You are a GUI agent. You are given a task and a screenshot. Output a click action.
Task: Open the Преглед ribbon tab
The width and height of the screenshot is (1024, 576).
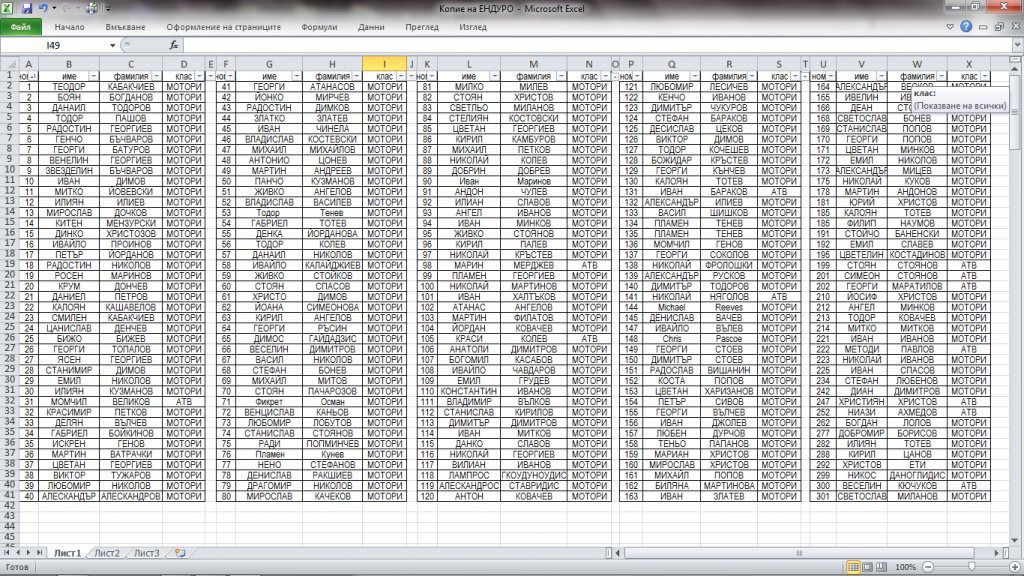click(421, 27)
